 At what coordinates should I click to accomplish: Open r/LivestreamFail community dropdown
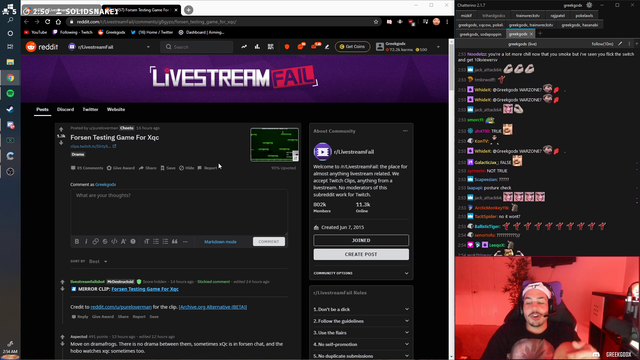pyautogui.click(x=109, y=47)
